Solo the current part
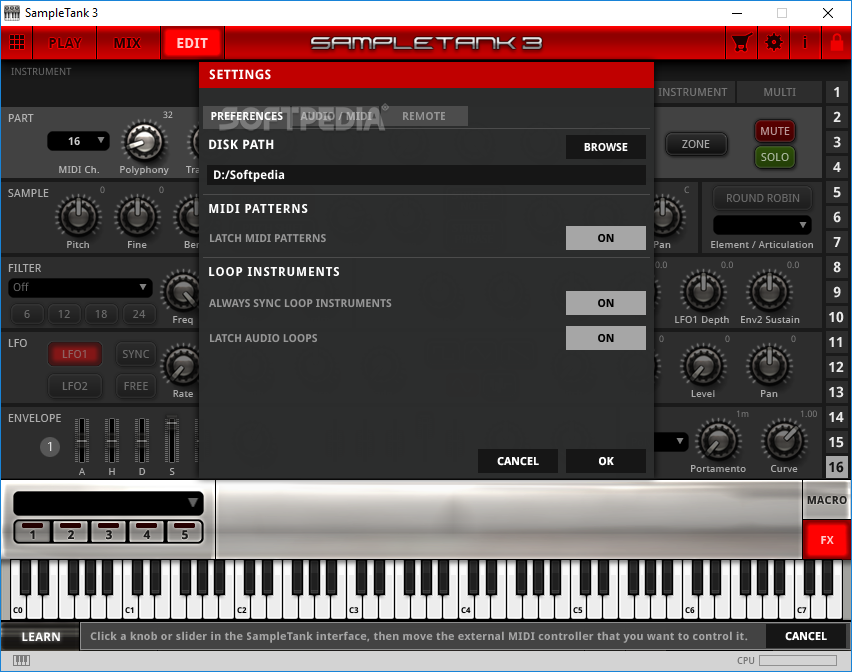The height and width of the screenshot is (672, 852). [774, 157]
